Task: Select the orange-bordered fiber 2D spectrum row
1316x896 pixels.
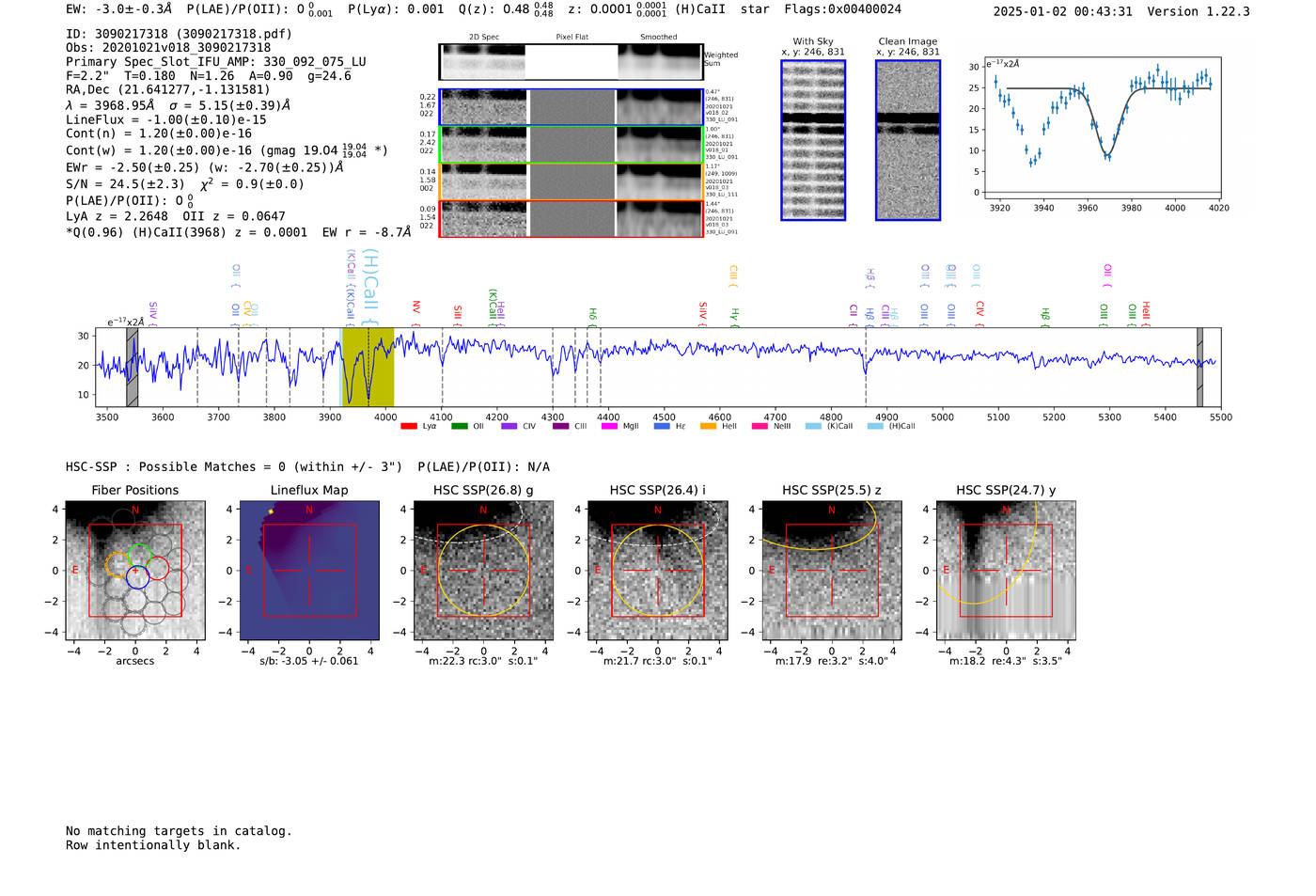Action: click(572, 181)
